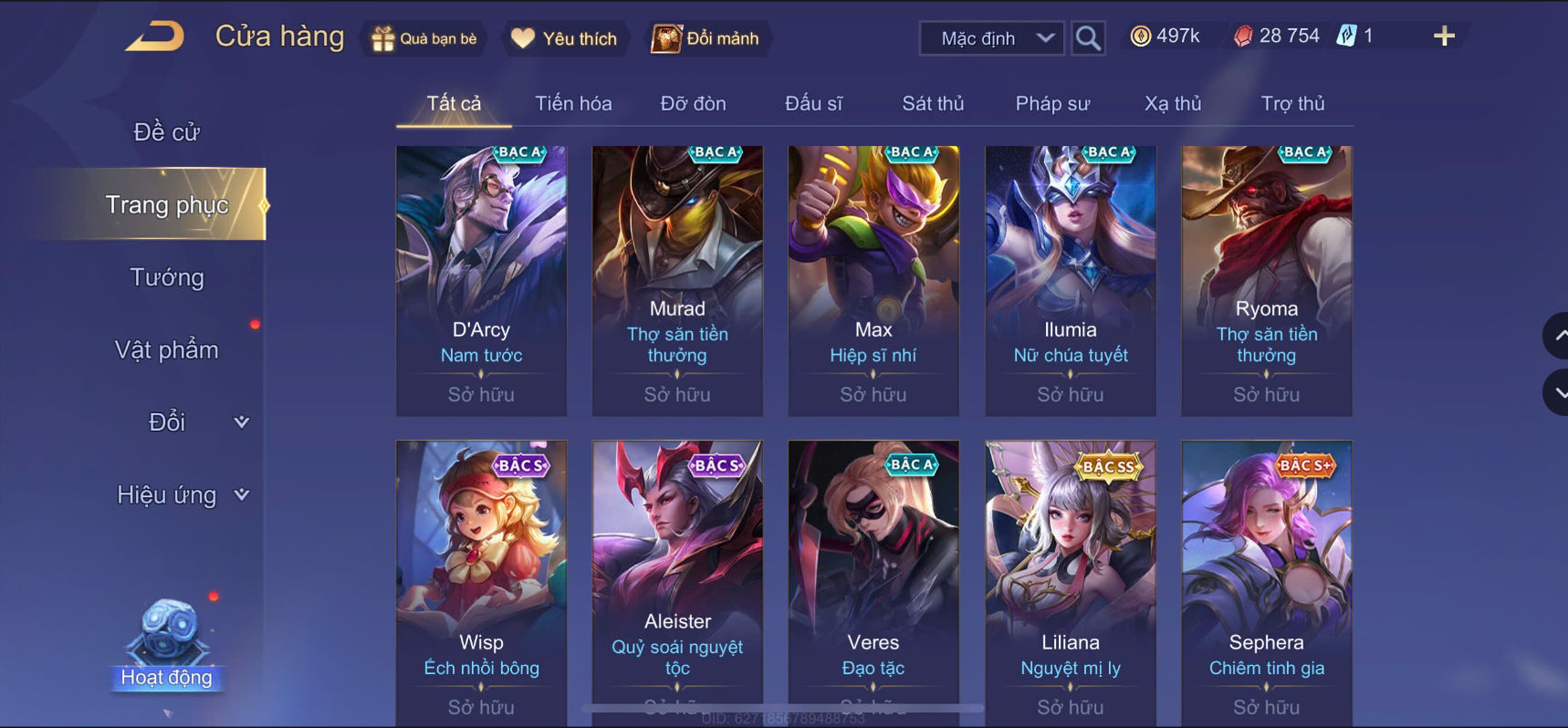This screenshot has height=728, width=1568.
Task: Open the D'Arcy Nam tước skin card
Action: coord(481,281)
